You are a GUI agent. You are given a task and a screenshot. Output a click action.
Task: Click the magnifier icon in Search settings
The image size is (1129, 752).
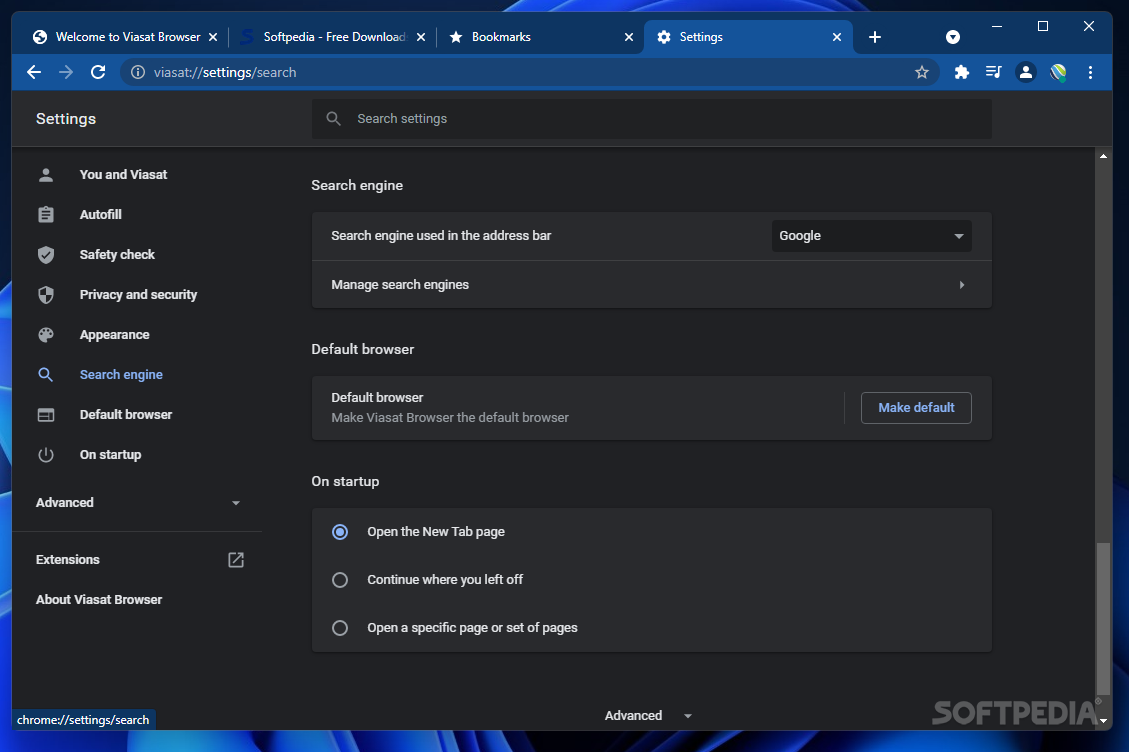[x=333, y=119]
